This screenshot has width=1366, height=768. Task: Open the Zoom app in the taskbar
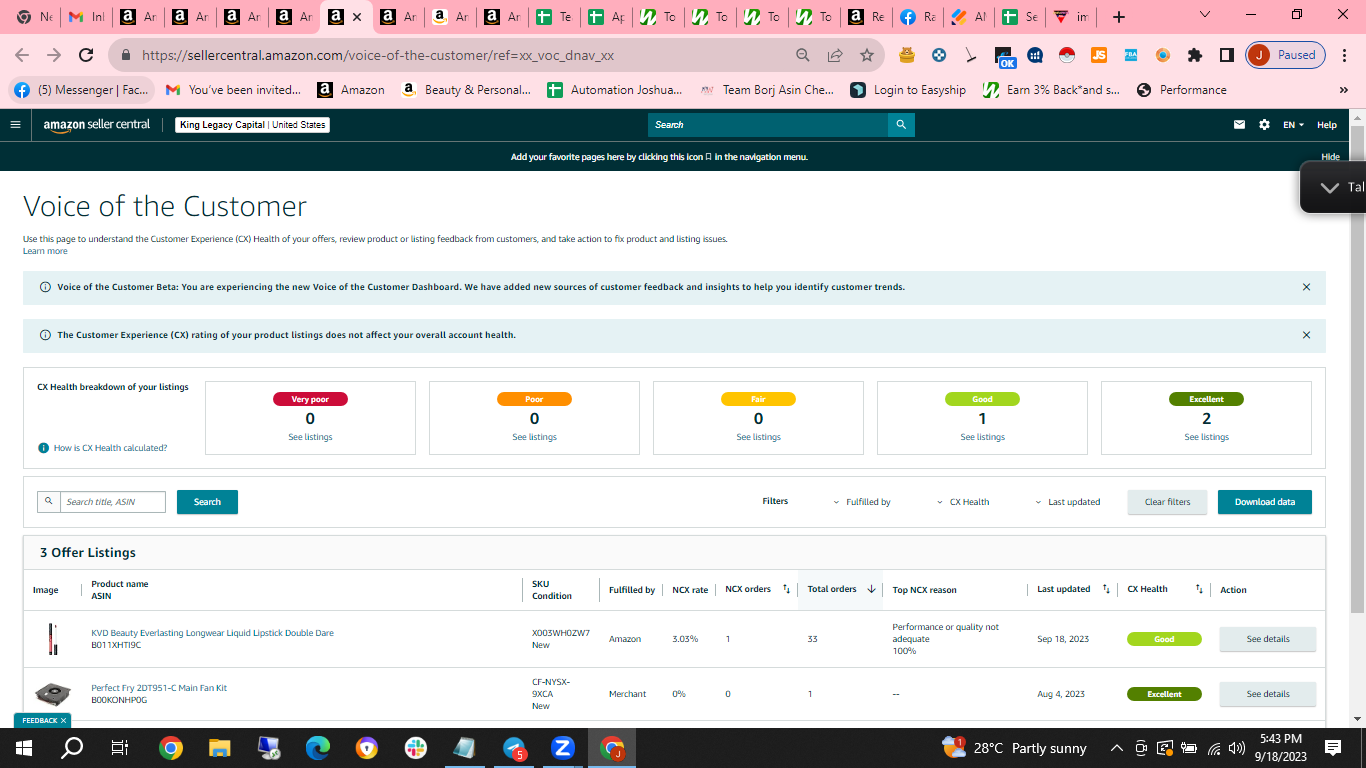563,748
